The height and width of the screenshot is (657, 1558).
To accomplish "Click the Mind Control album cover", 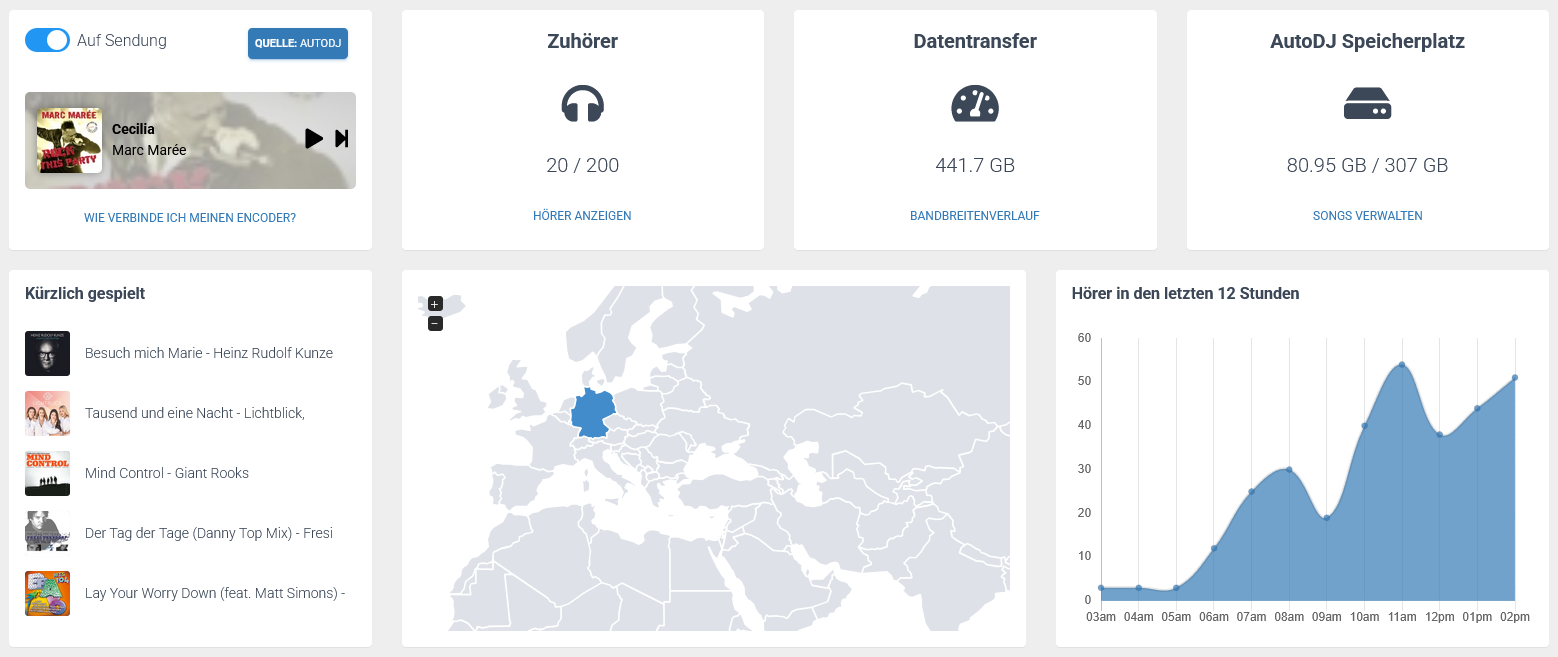I will click(x=47, y=473).
